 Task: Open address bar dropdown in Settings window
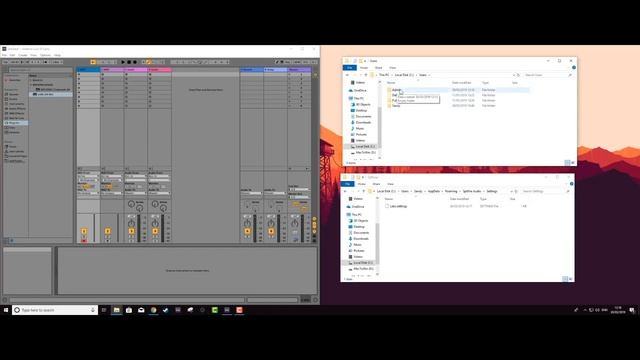point(511,191)
